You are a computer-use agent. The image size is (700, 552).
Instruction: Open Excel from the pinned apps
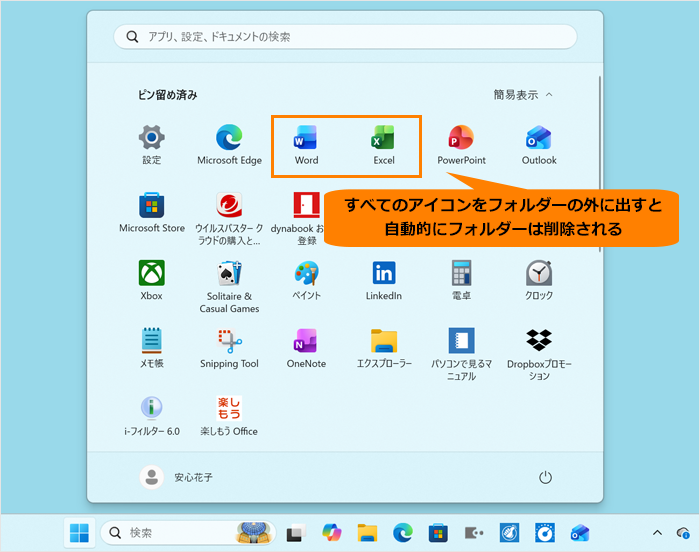384,145
